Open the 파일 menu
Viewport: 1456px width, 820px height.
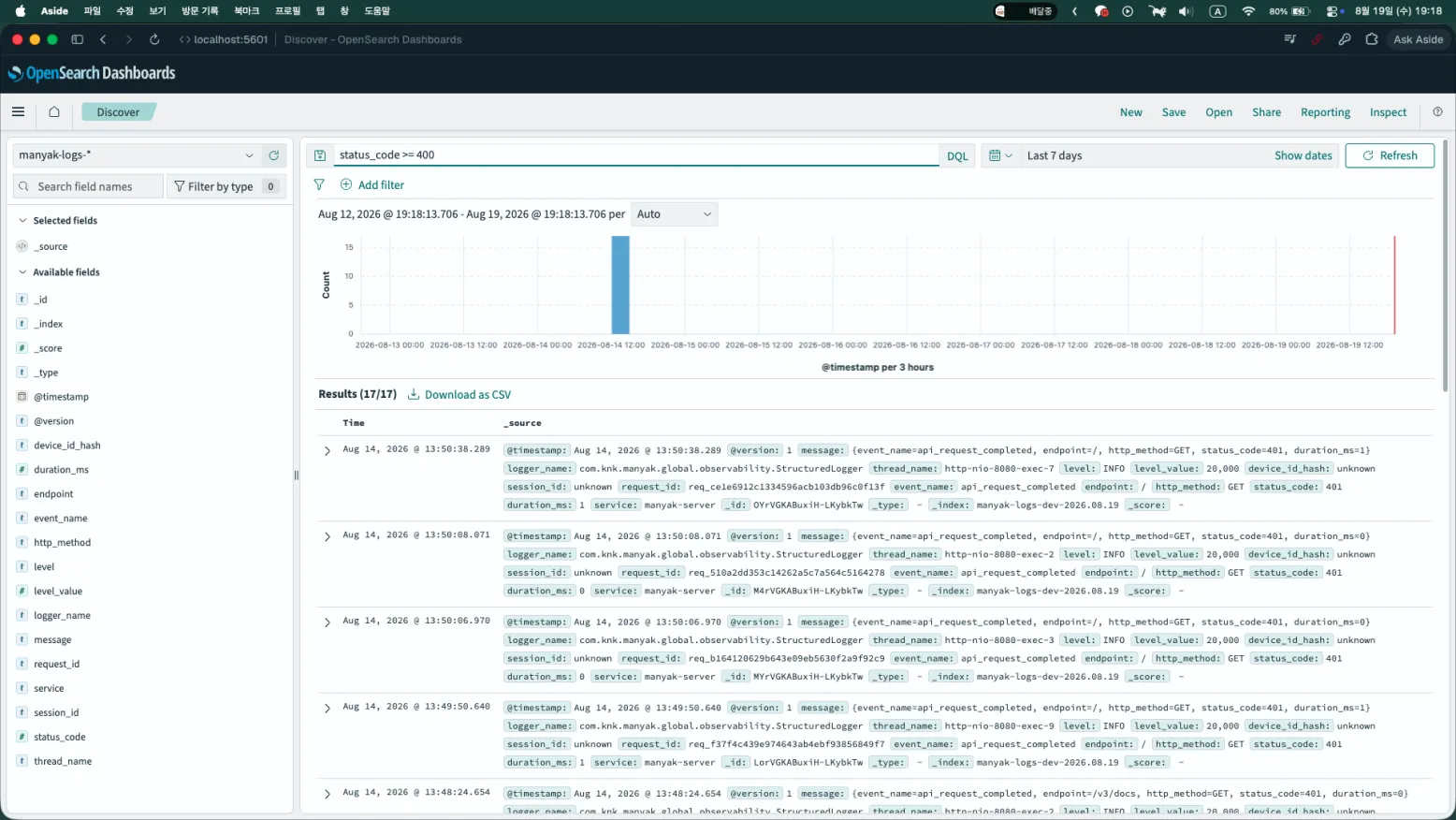coord(92,11)
